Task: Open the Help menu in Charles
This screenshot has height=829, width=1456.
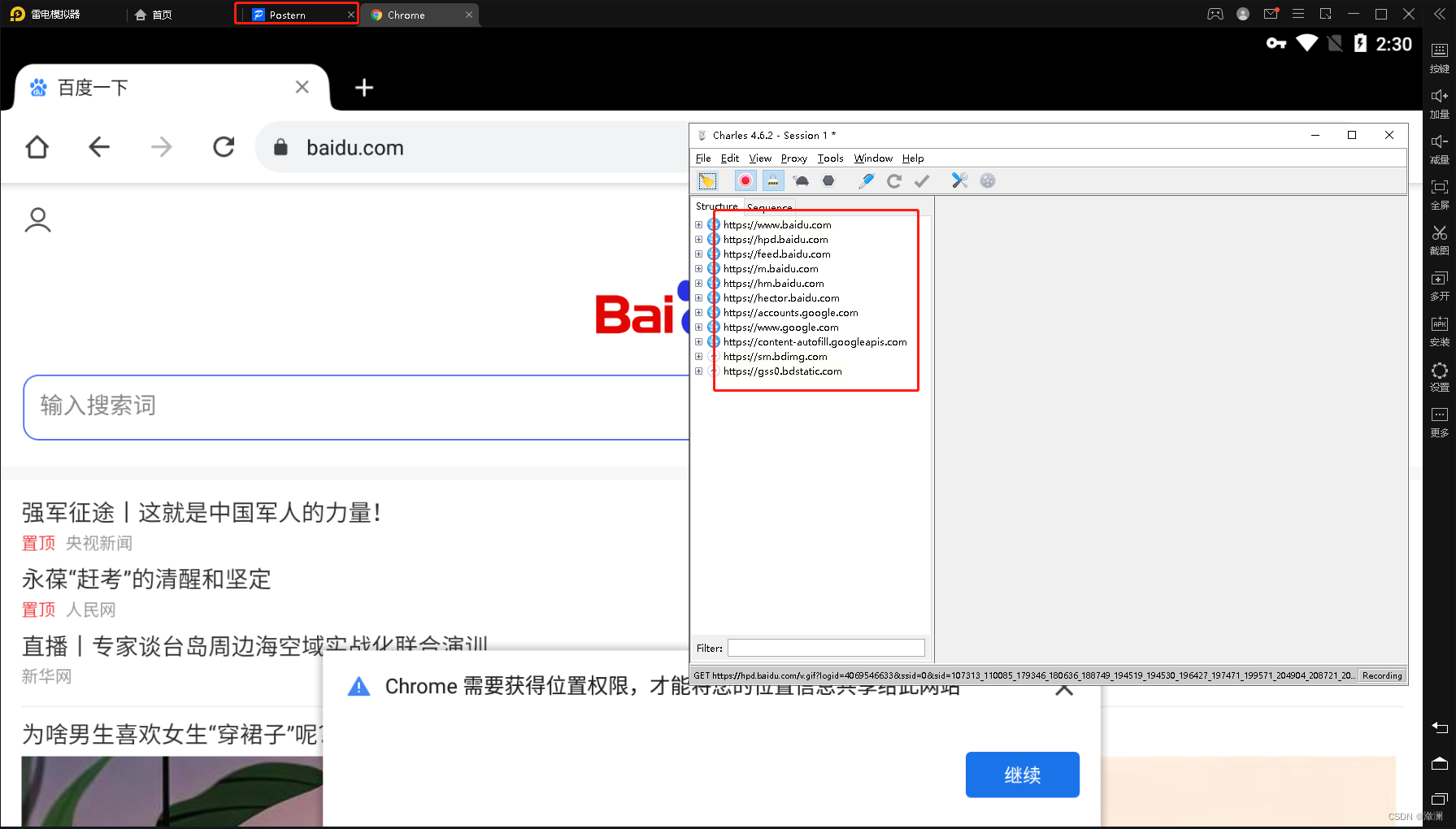Action: [x=913, y=158]
